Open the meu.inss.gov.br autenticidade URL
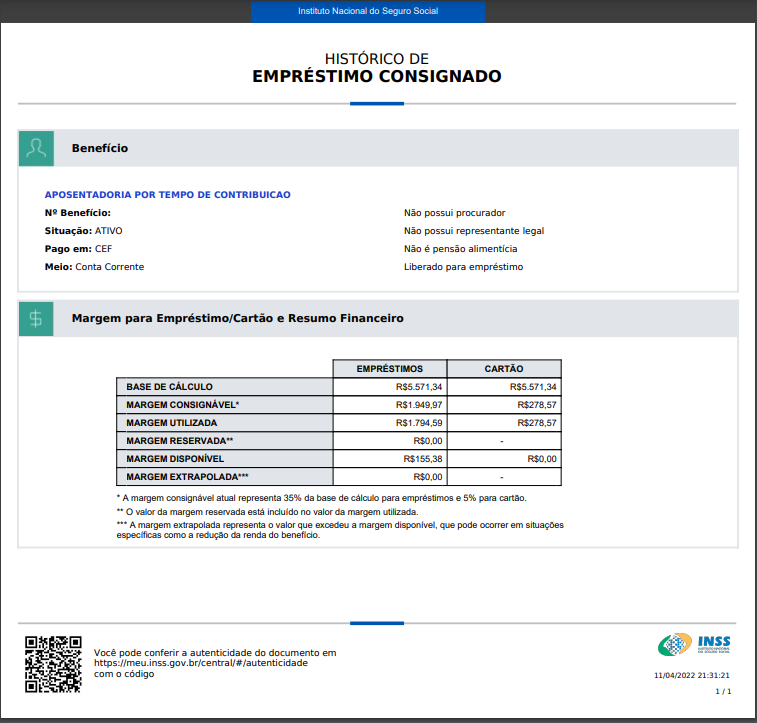The height and width of the screenshot is (723, 757). [200, 663]
